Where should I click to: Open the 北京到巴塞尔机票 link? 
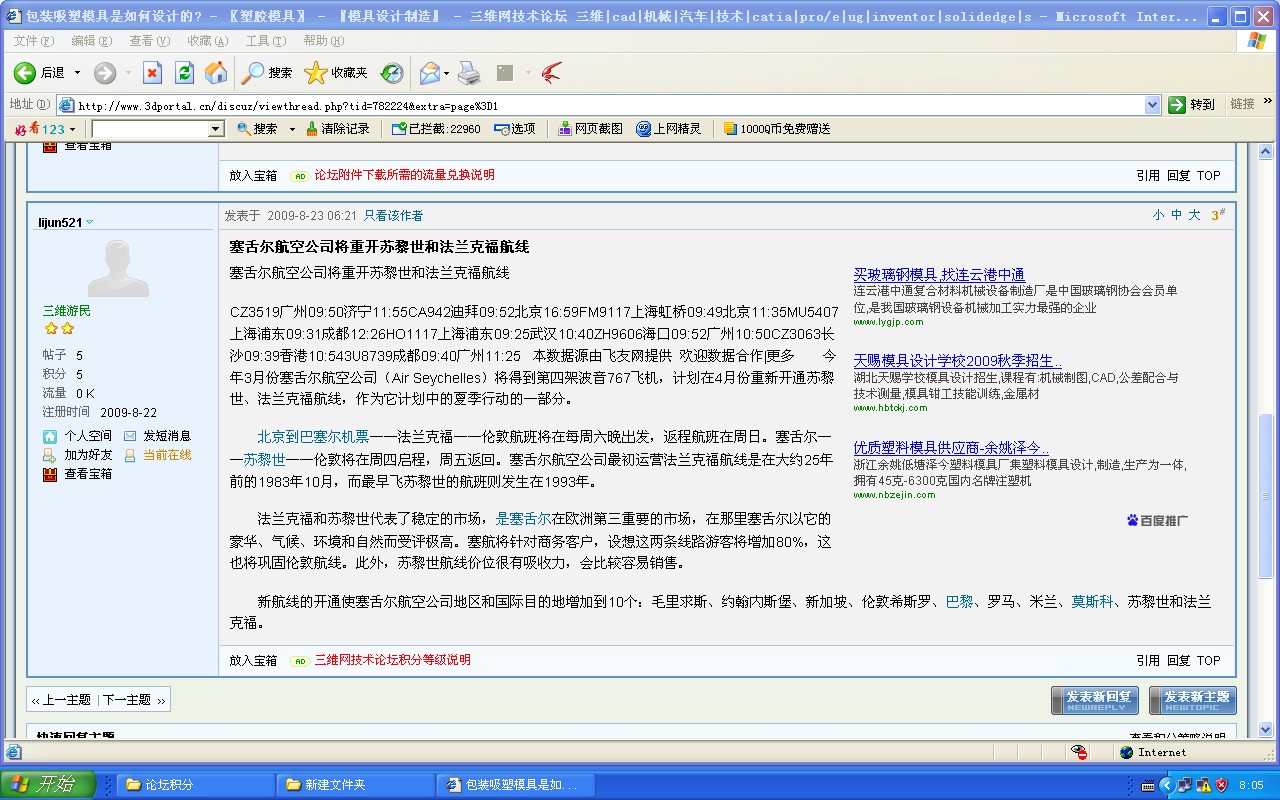click(314, 437)
